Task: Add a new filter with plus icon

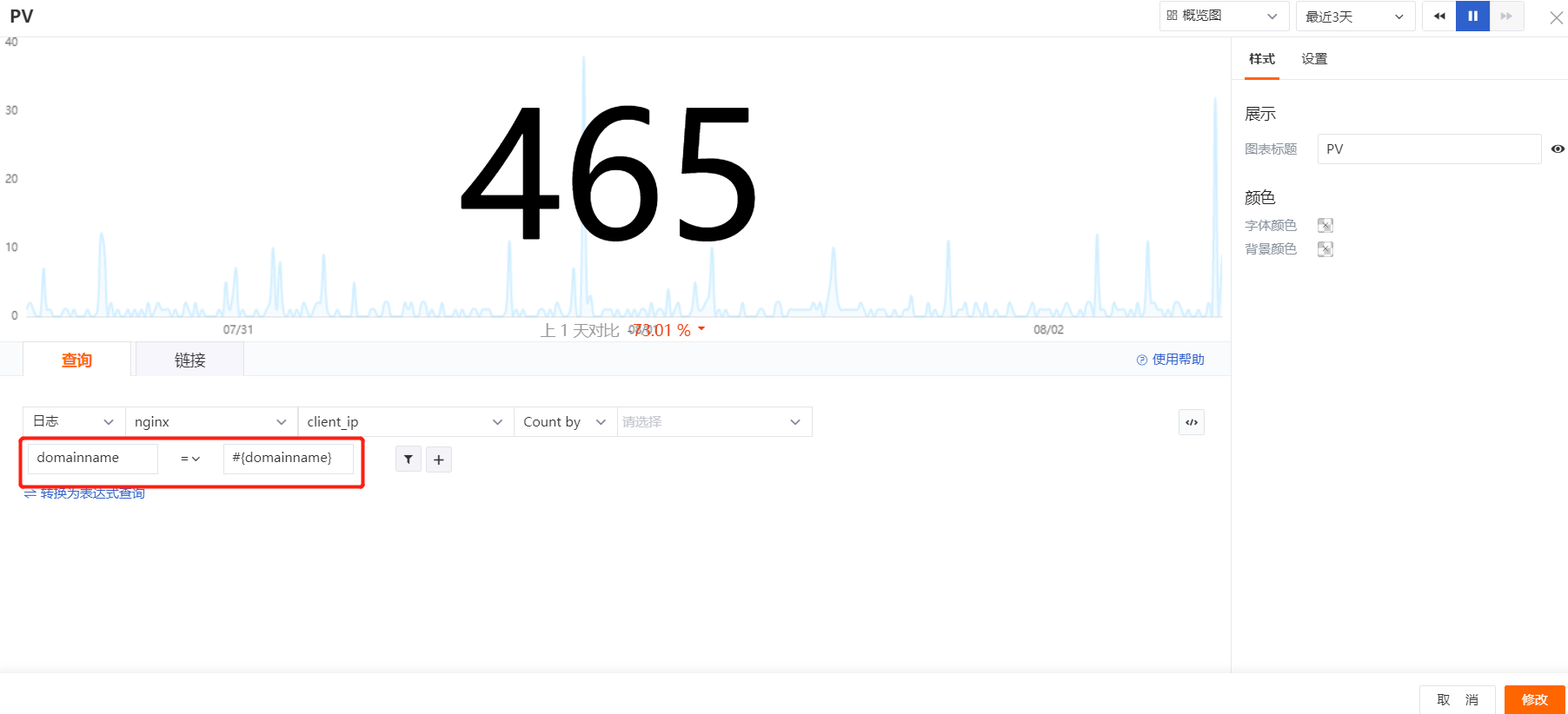Action: [439, 459]
